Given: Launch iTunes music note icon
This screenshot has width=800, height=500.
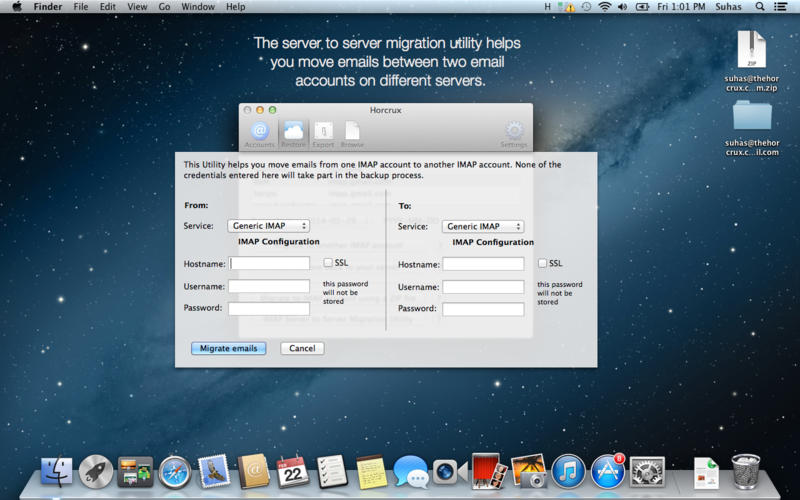Looking at the screenshot, I should point(568,471).
